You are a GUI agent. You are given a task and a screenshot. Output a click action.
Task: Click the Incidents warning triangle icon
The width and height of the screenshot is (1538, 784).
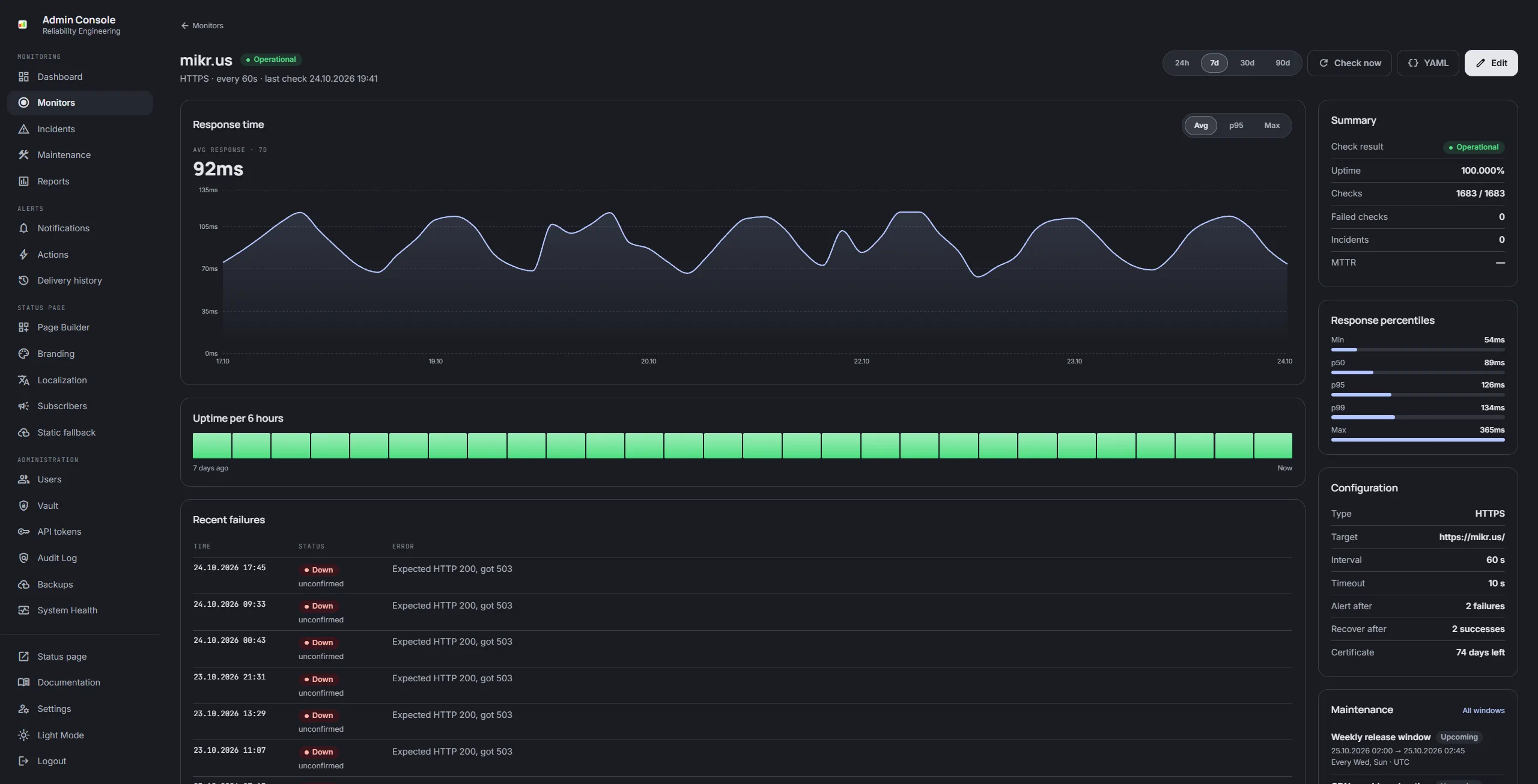23,129
